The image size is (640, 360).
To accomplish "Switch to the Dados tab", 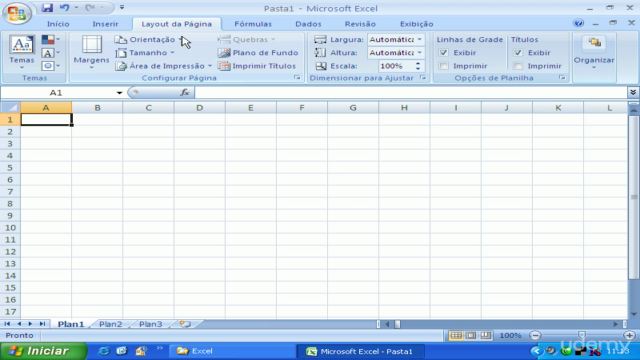I will tap(308, 24).
